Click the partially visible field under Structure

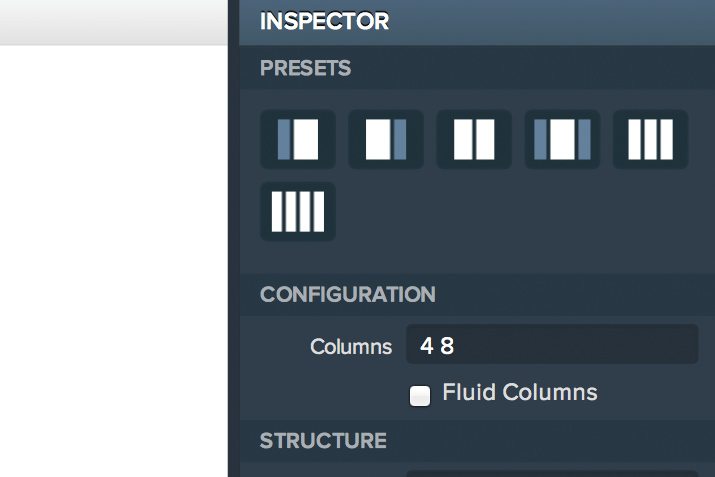(x=552, y=473)
